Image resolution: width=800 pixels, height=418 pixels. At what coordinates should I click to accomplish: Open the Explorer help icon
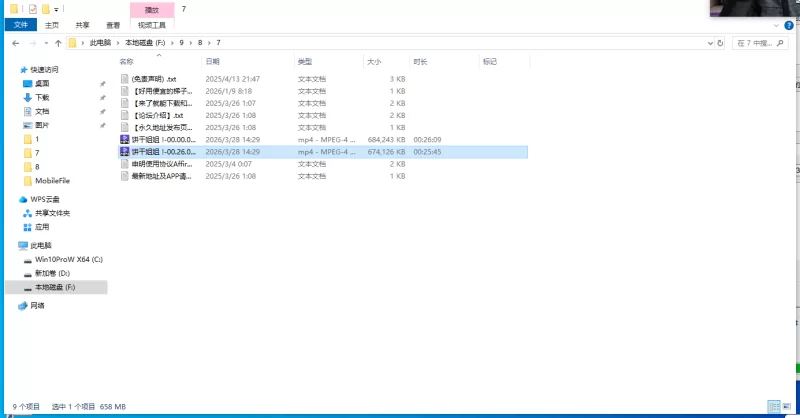pos(789,25)
